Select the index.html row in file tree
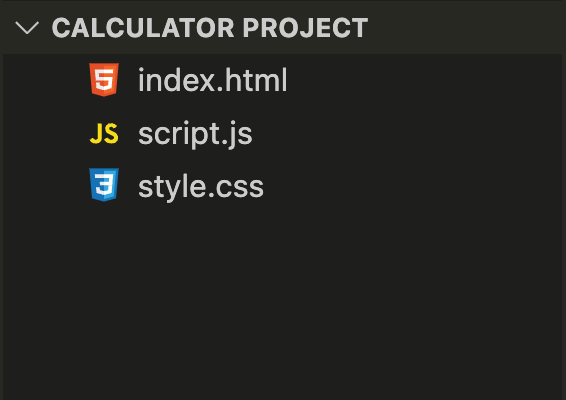Viewport: 566px width, 400px height. click(x=282, y=80)
